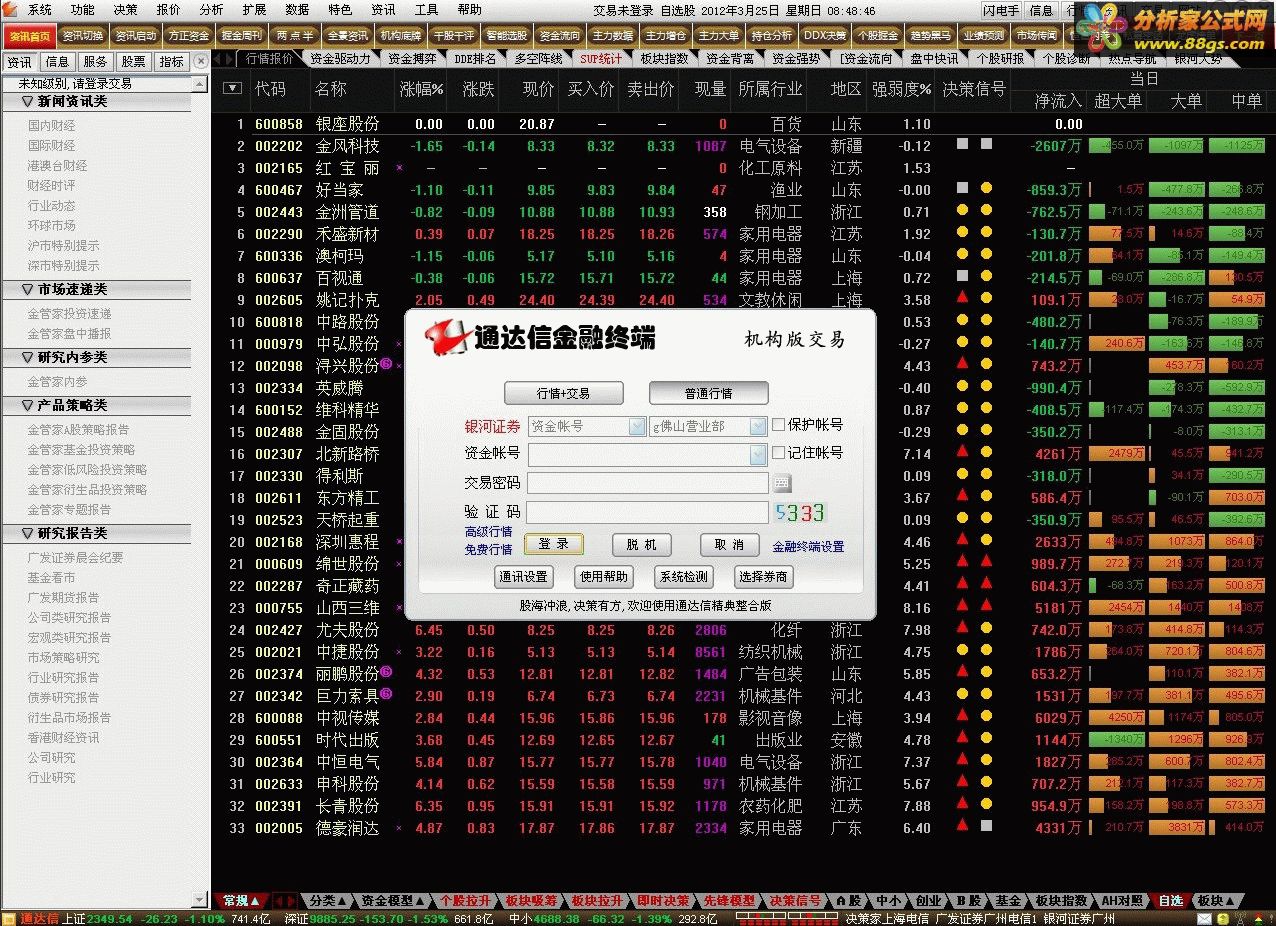Click the 闪电手 button at top right
The width and height of the screenshot is (1276, 926).
coord(1001,11)
